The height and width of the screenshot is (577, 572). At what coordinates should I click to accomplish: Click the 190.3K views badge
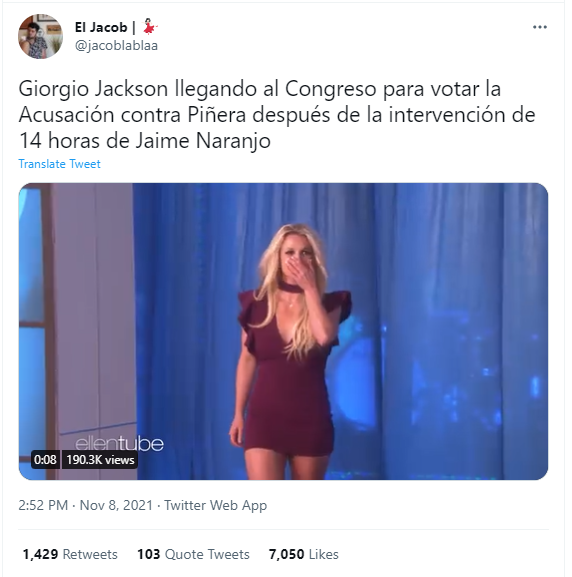click(x=100, y=460)
